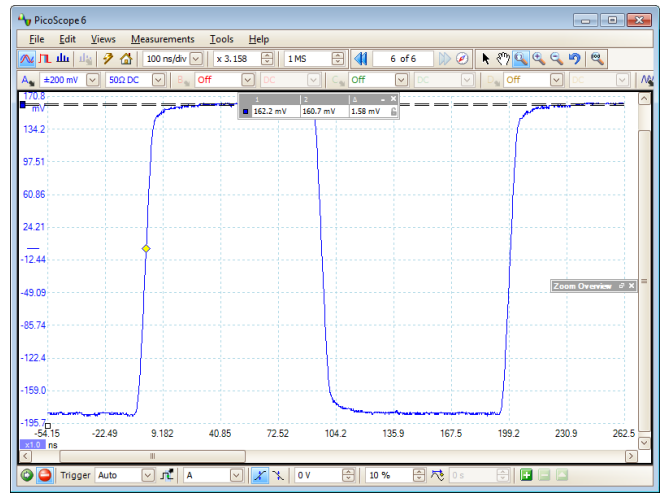Viewport: 667px width, 500px height.
Task: Switch to Persistence mode icon
Action: point(45,59)
